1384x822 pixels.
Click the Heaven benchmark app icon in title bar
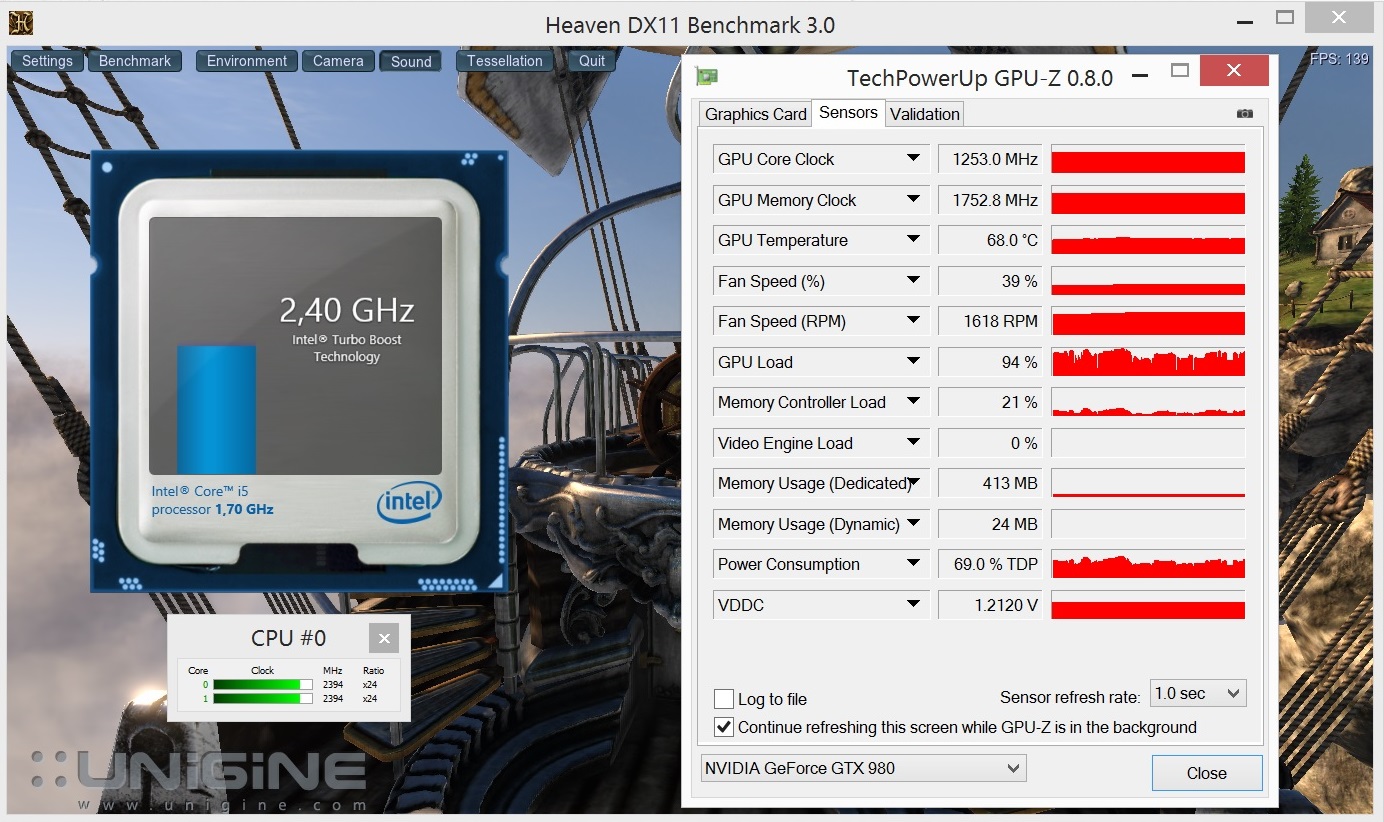pyautogui.click(x=20, y=22)
